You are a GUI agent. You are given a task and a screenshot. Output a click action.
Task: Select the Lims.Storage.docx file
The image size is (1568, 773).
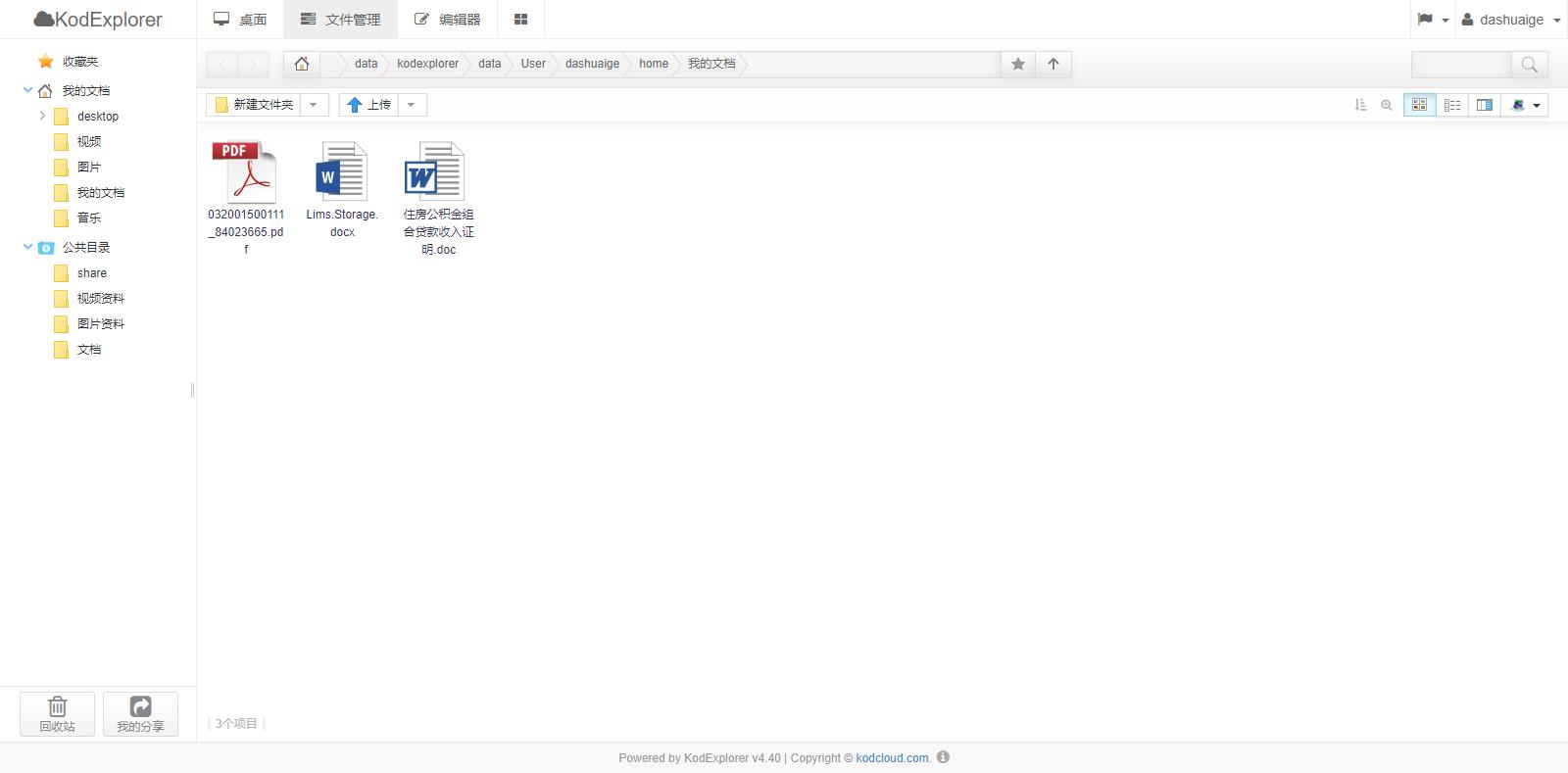(342, 191)
